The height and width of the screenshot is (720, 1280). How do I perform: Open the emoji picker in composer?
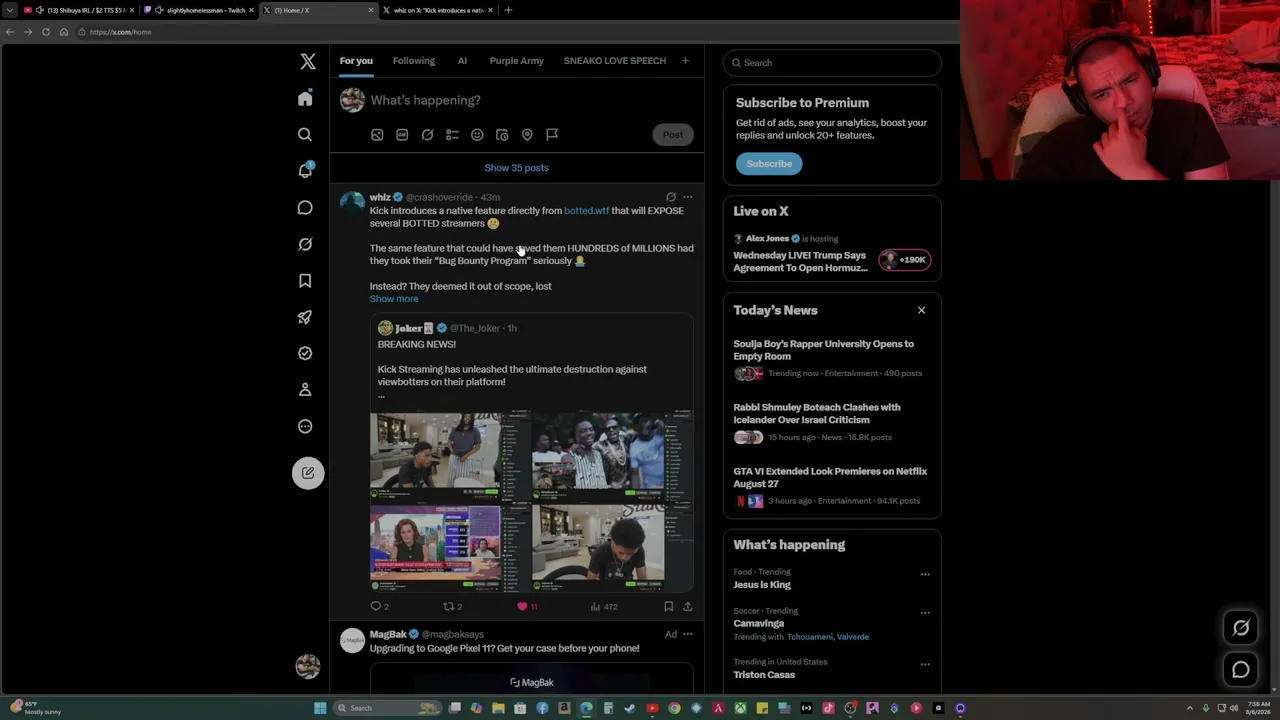coord(477,135)
